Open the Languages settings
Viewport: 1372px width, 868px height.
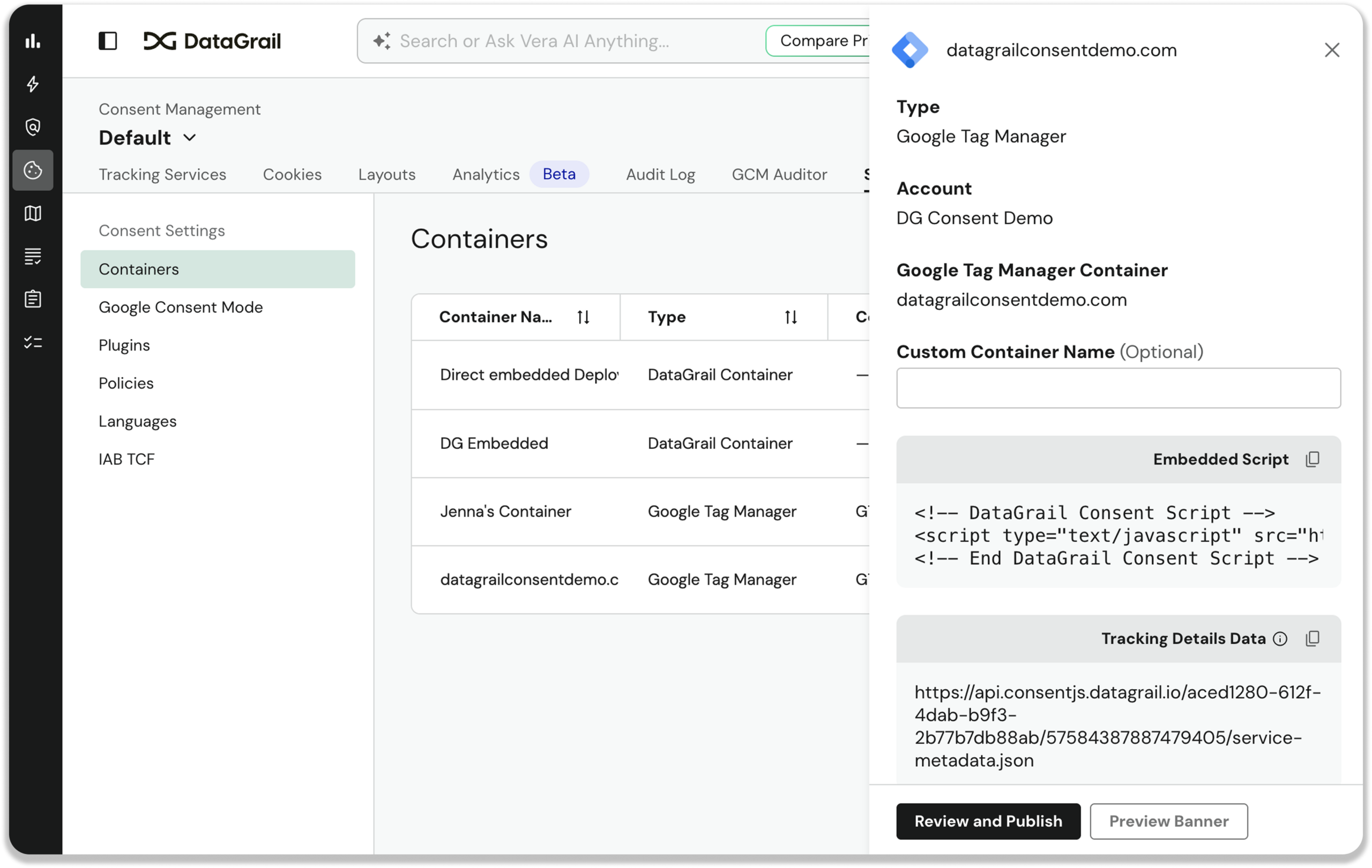click(x=137, y=422)
